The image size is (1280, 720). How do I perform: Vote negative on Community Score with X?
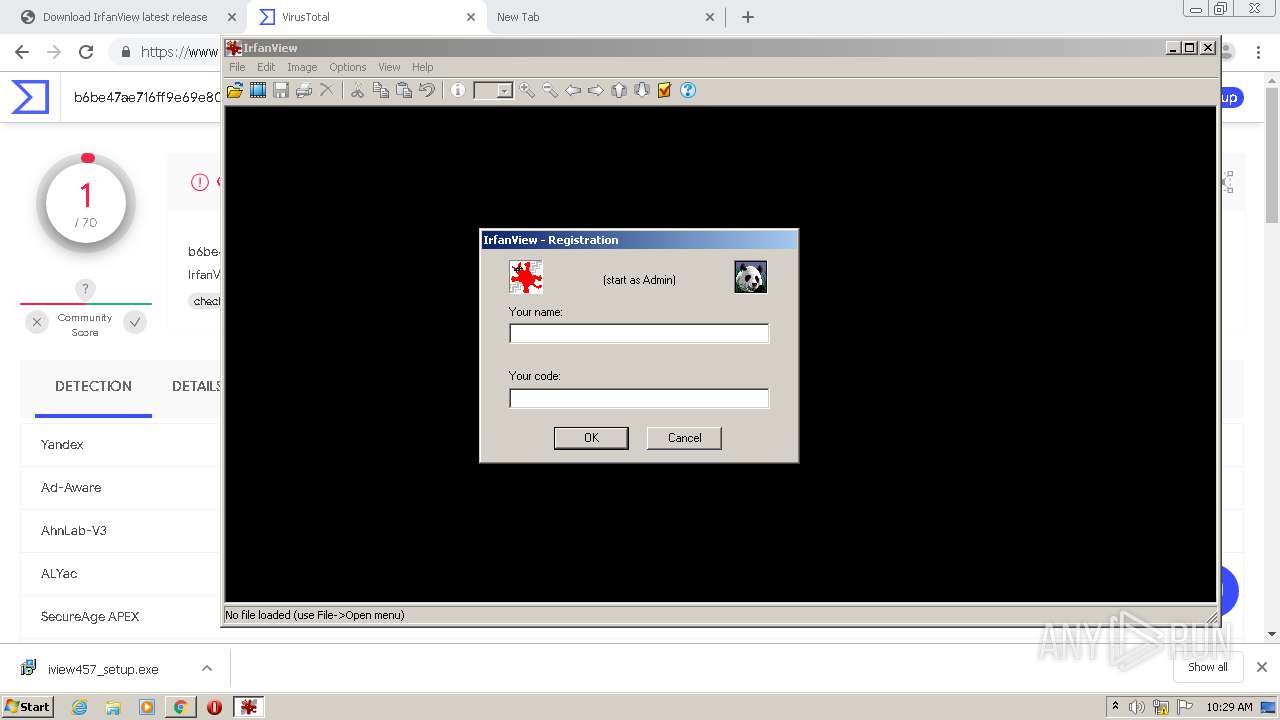pyautogui.click(x=37, y=322)
